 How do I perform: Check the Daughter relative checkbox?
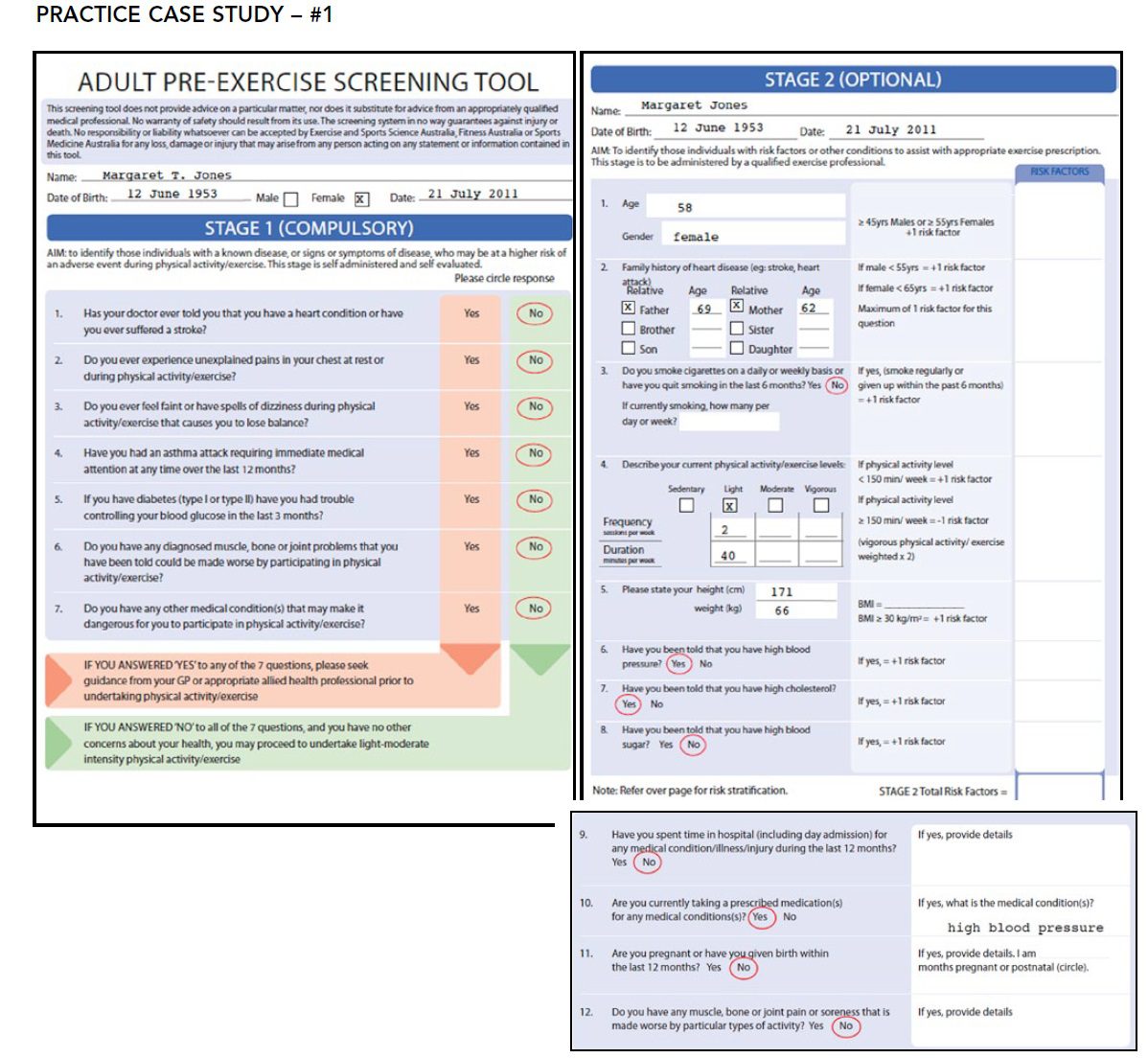[737, 349]
